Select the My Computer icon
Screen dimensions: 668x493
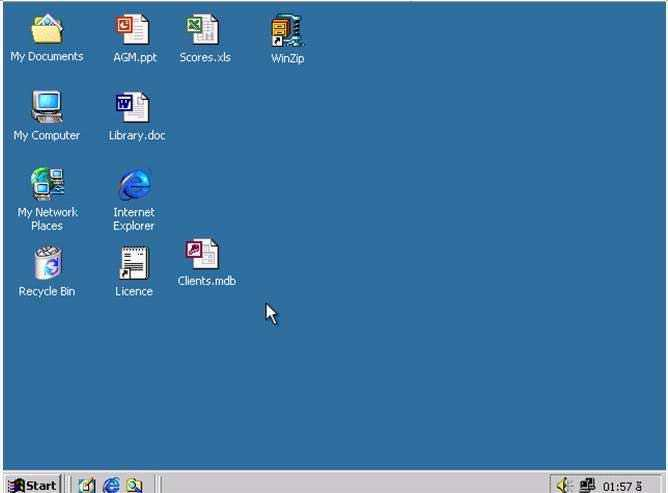pyautogui.click(x=47, y=108)
